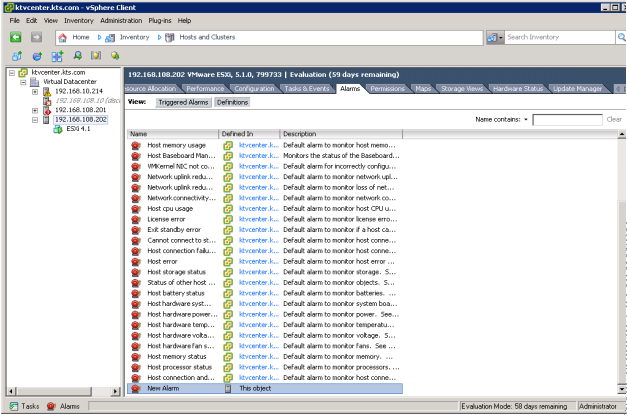Expand the 192.168.10.214 host node

click(35, 92)
